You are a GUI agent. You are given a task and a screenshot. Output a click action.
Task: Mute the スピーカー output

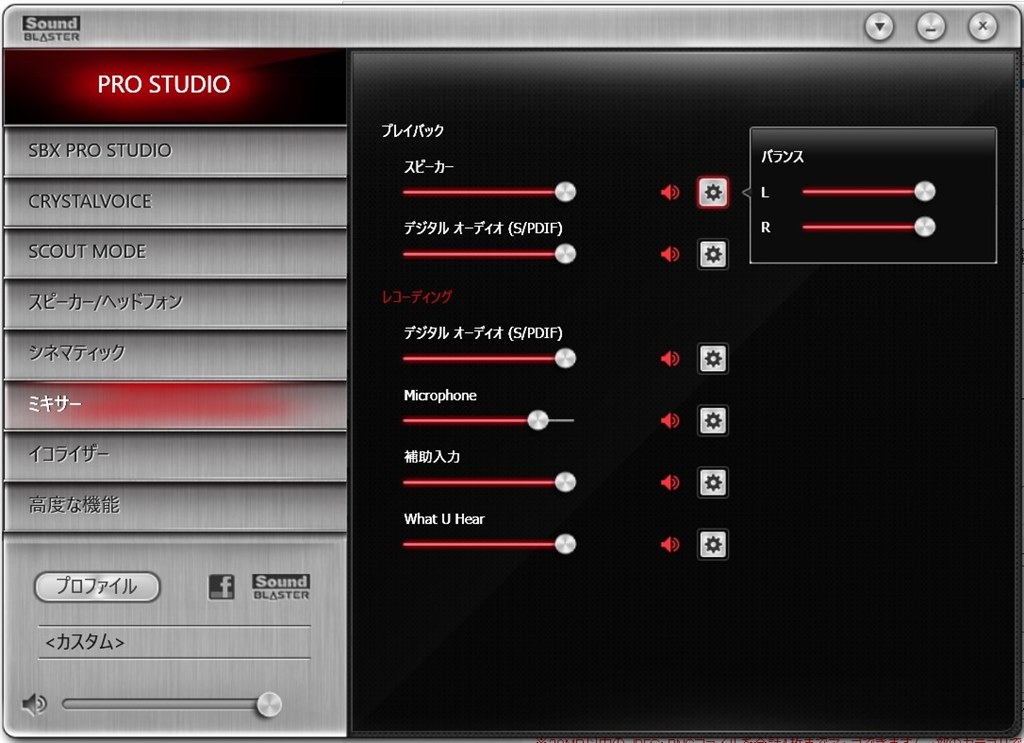670,192
